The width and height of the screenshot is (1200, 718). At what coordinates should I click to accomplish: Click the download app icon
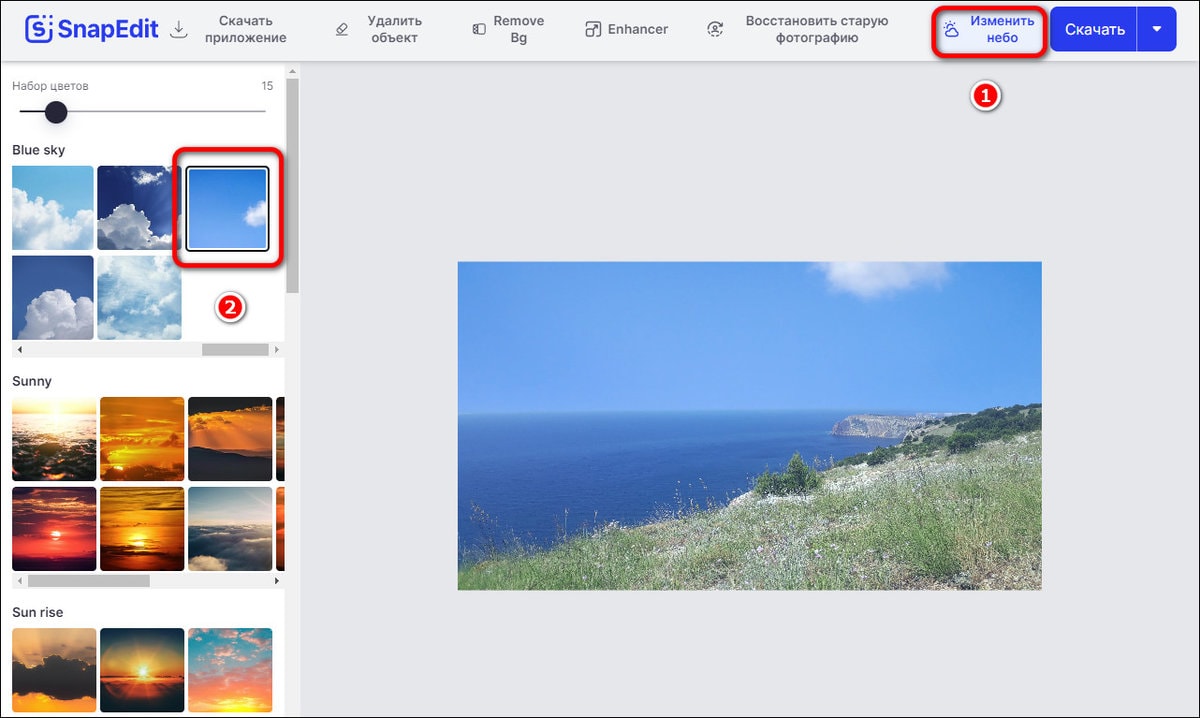[x=179, y=29]
